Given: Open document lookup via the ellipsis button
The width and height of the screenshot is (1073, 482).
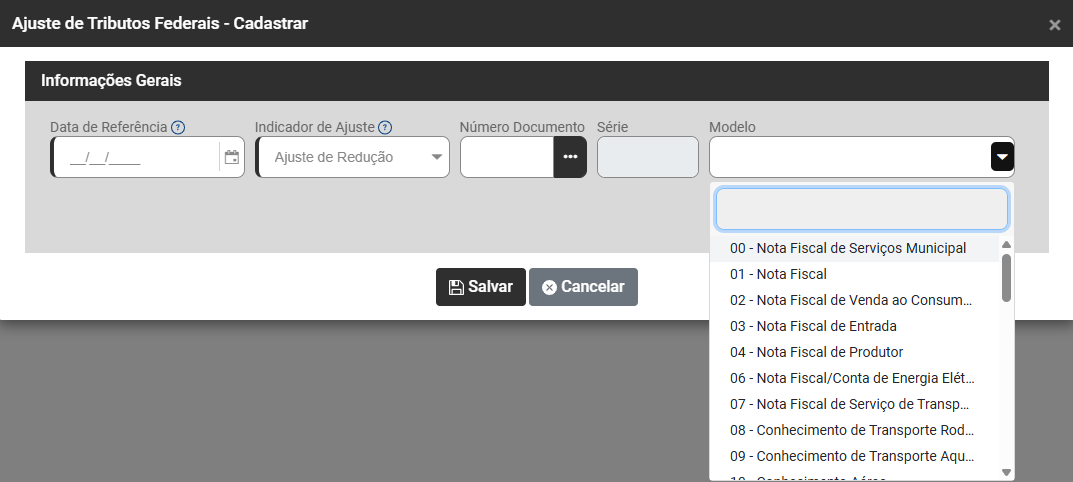Looking at the screenshot, I should [x=570, y=157].
